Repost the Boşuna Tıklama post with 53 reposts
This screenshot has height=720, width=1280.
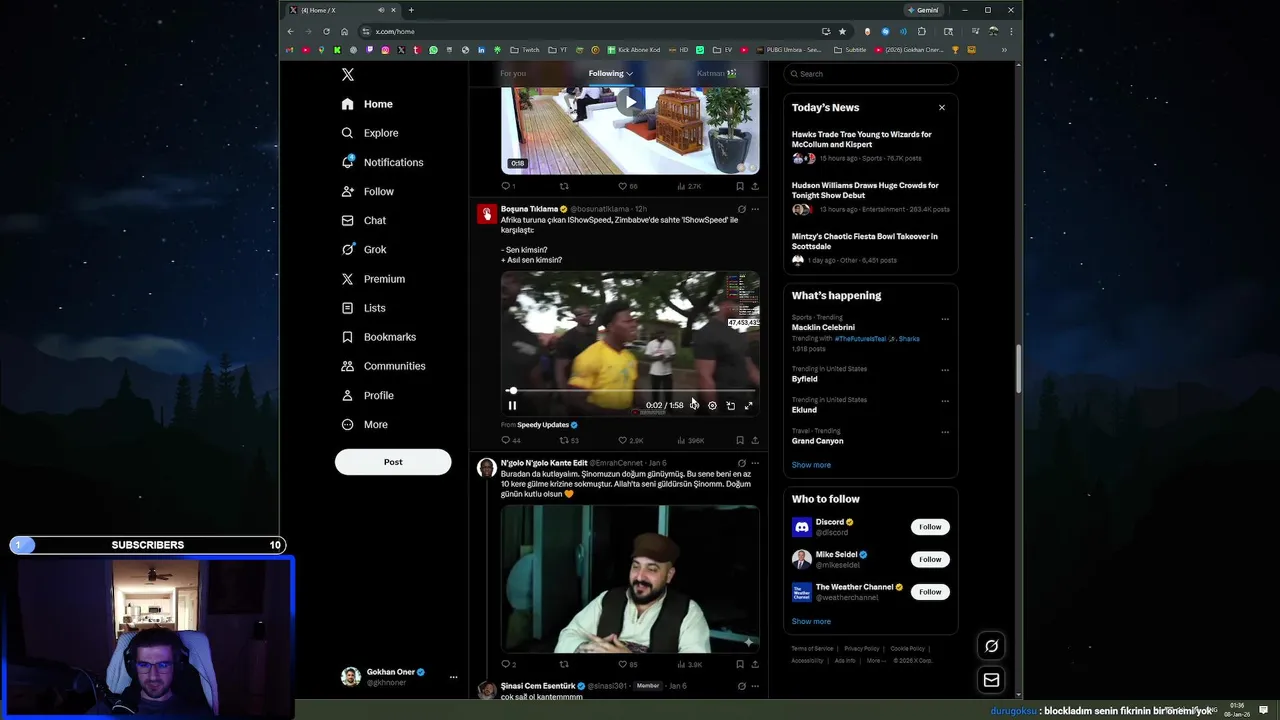click(564, 440)
